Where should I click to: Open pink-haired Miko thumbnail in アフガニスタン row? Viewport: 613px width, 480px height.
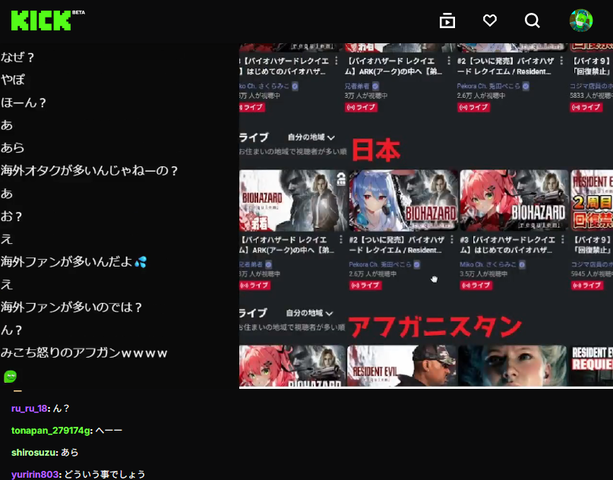tap(292, 365)
